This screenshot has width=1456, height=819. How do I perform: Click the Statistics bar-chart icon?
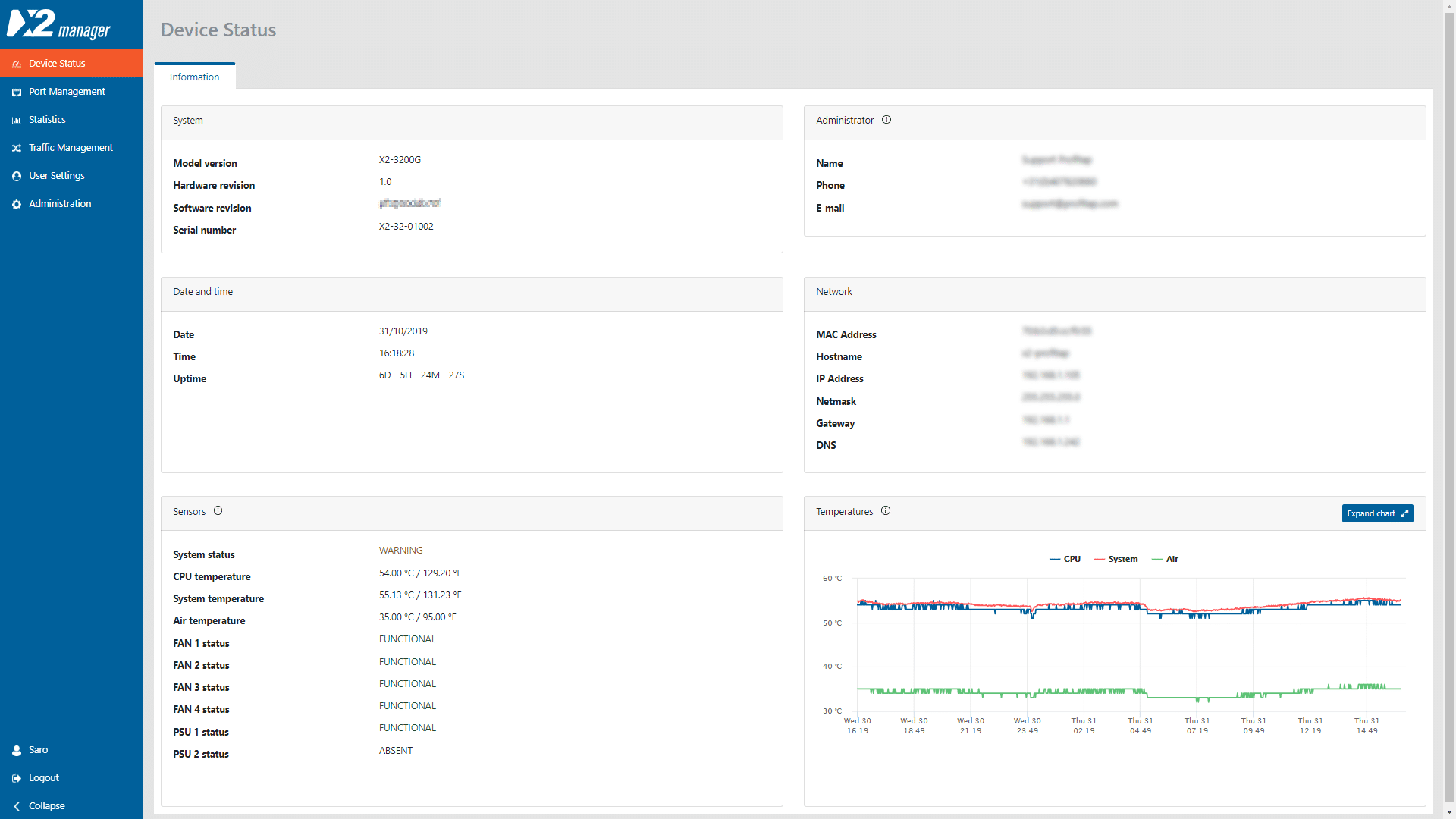(17, 120)
